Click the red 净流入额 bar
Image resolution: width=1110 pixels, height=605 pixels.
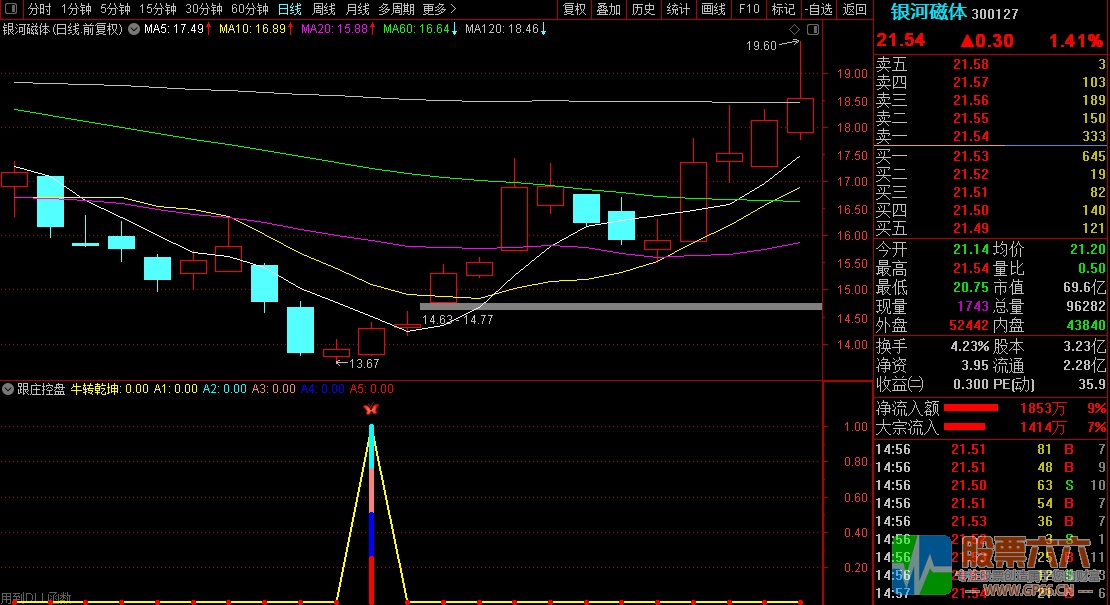click(971, 408)
